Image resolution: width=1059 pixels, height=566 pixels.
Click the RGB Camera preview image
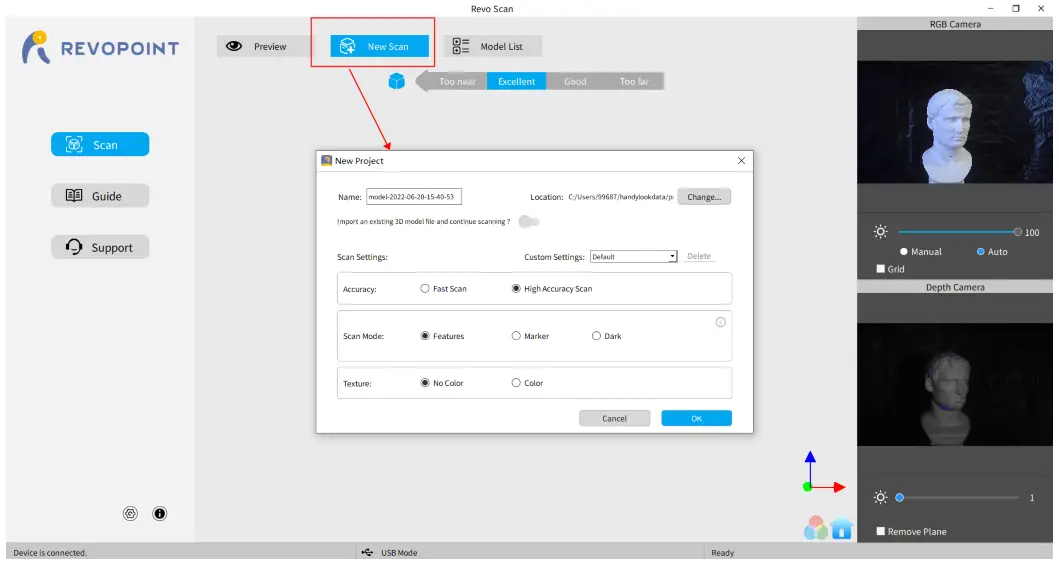click(x=955, y=122)
